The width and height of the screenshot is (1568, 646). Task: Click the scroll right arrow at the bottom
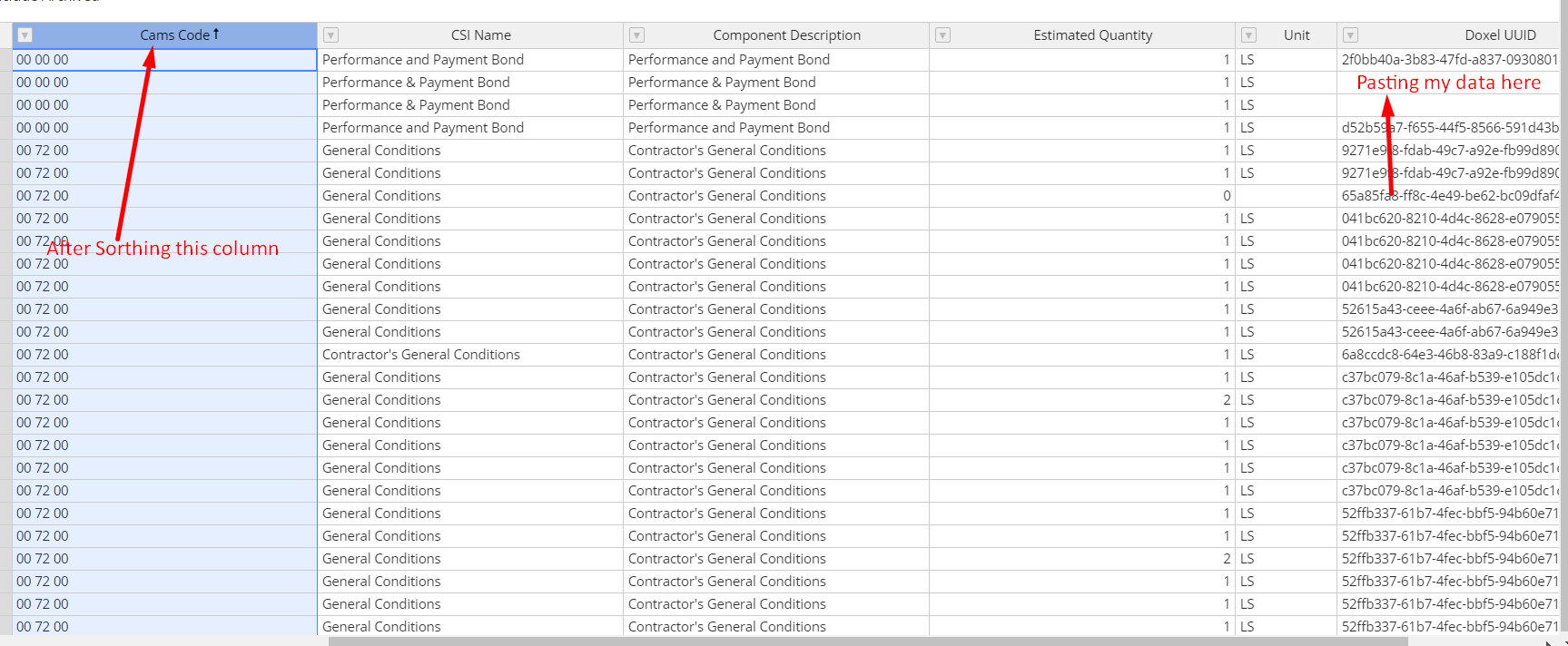click(x=1549, y=642)
